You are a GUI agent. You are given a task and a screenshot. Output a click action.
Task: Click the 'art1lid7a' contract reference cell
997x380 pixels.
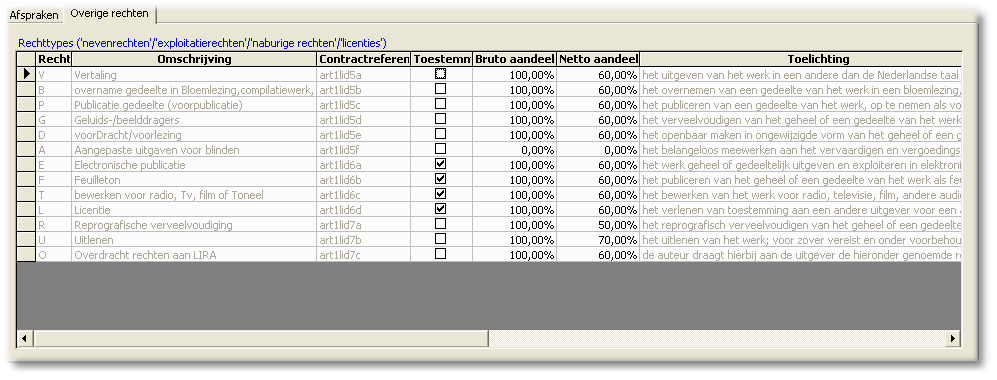364,225
